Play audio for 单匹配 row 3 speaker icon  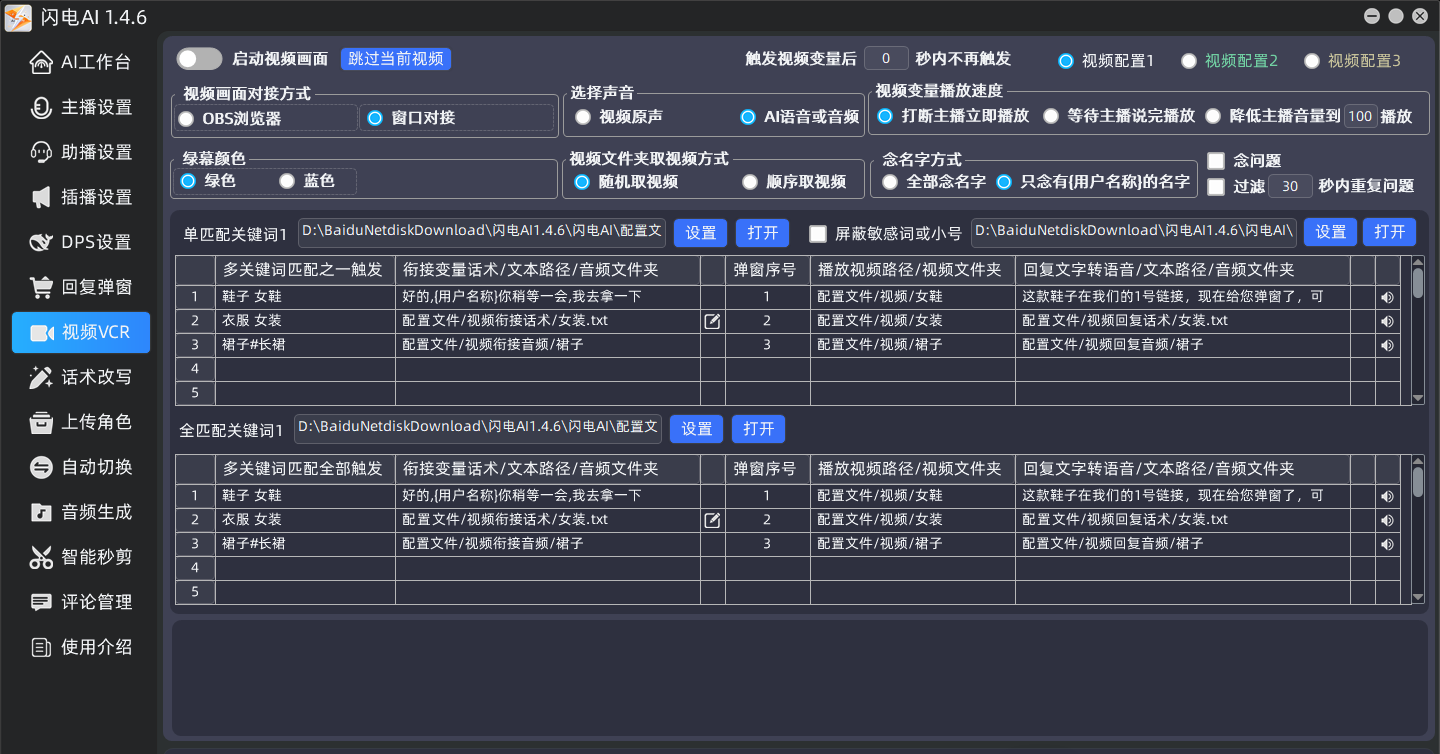(1387, 345)
